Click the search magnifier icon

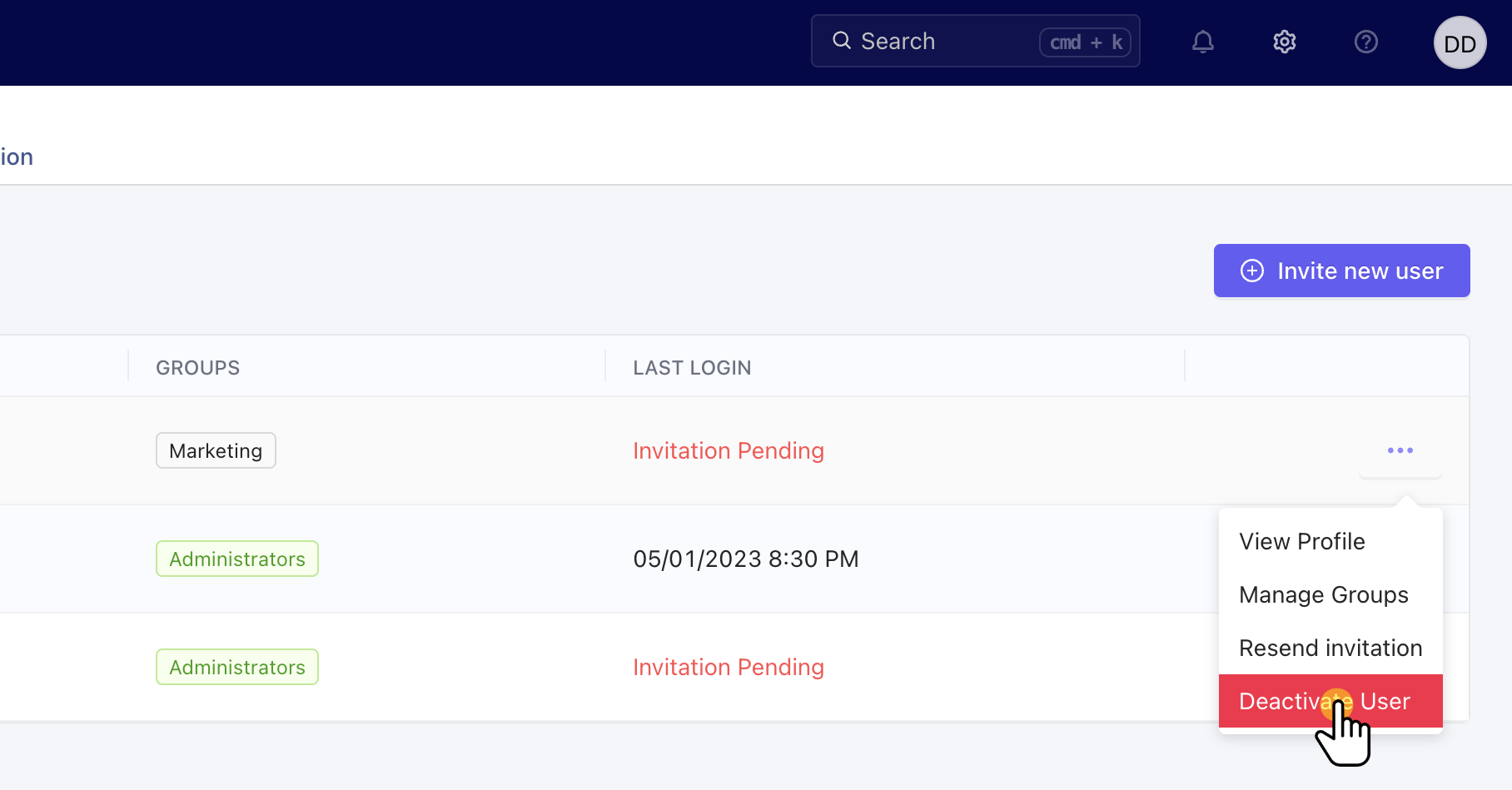point(842,41)
